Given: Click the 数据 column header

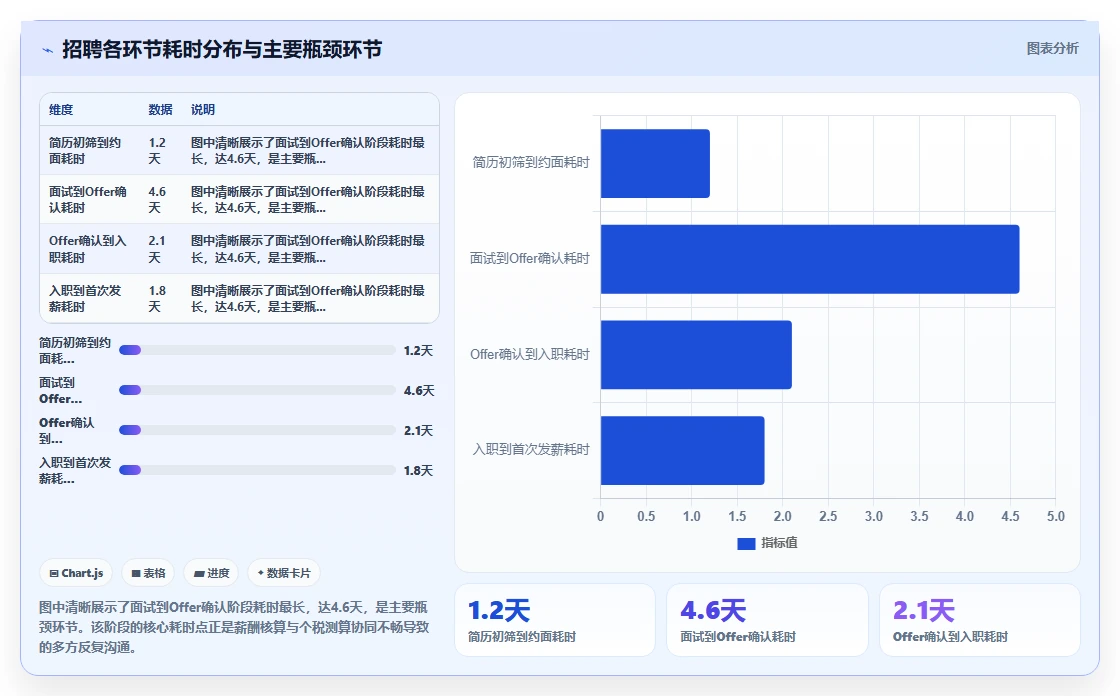Looking at the screenshot, I should (x=160, y=110).
